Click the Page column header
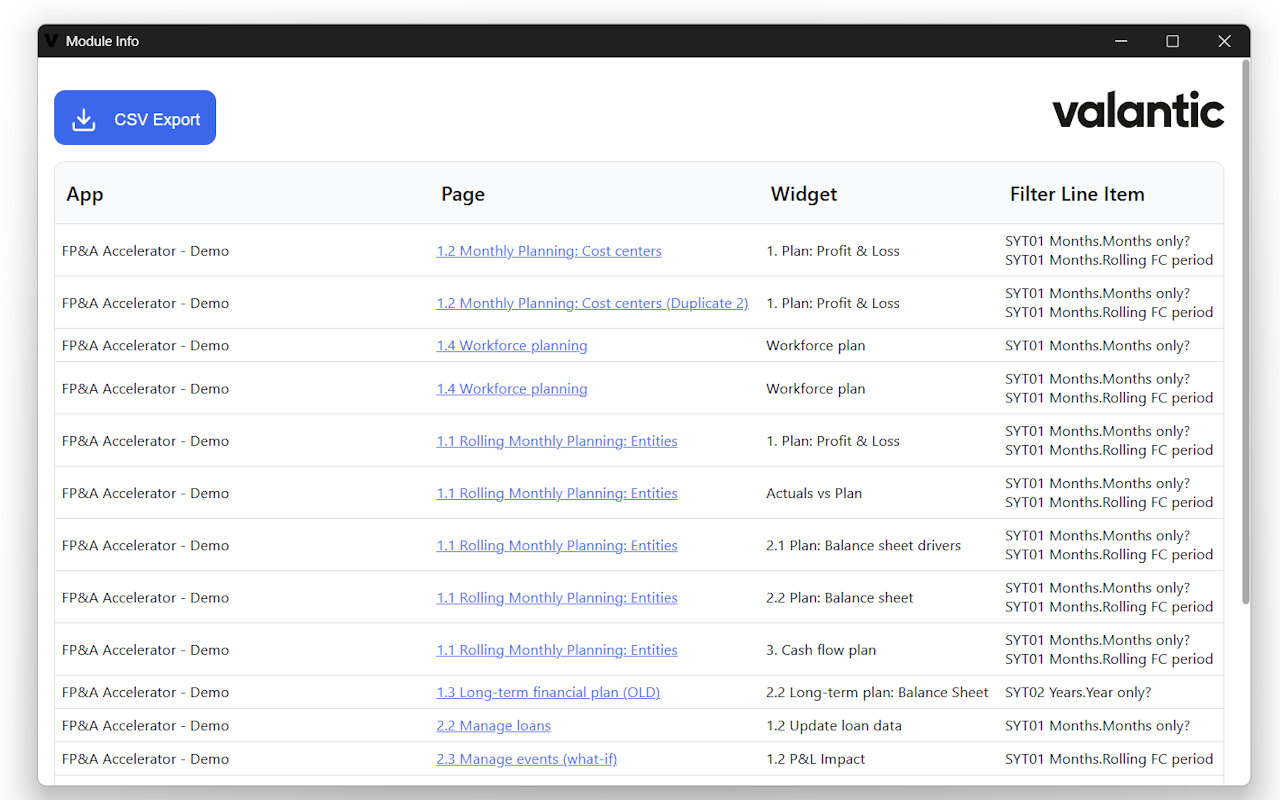The height and width of the screenshot is (800, 1280). (x=463, y=194)
